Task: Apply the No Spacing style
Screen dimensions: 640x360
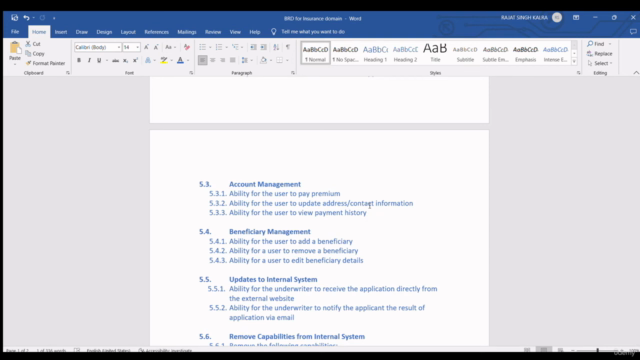Action: 345,53
